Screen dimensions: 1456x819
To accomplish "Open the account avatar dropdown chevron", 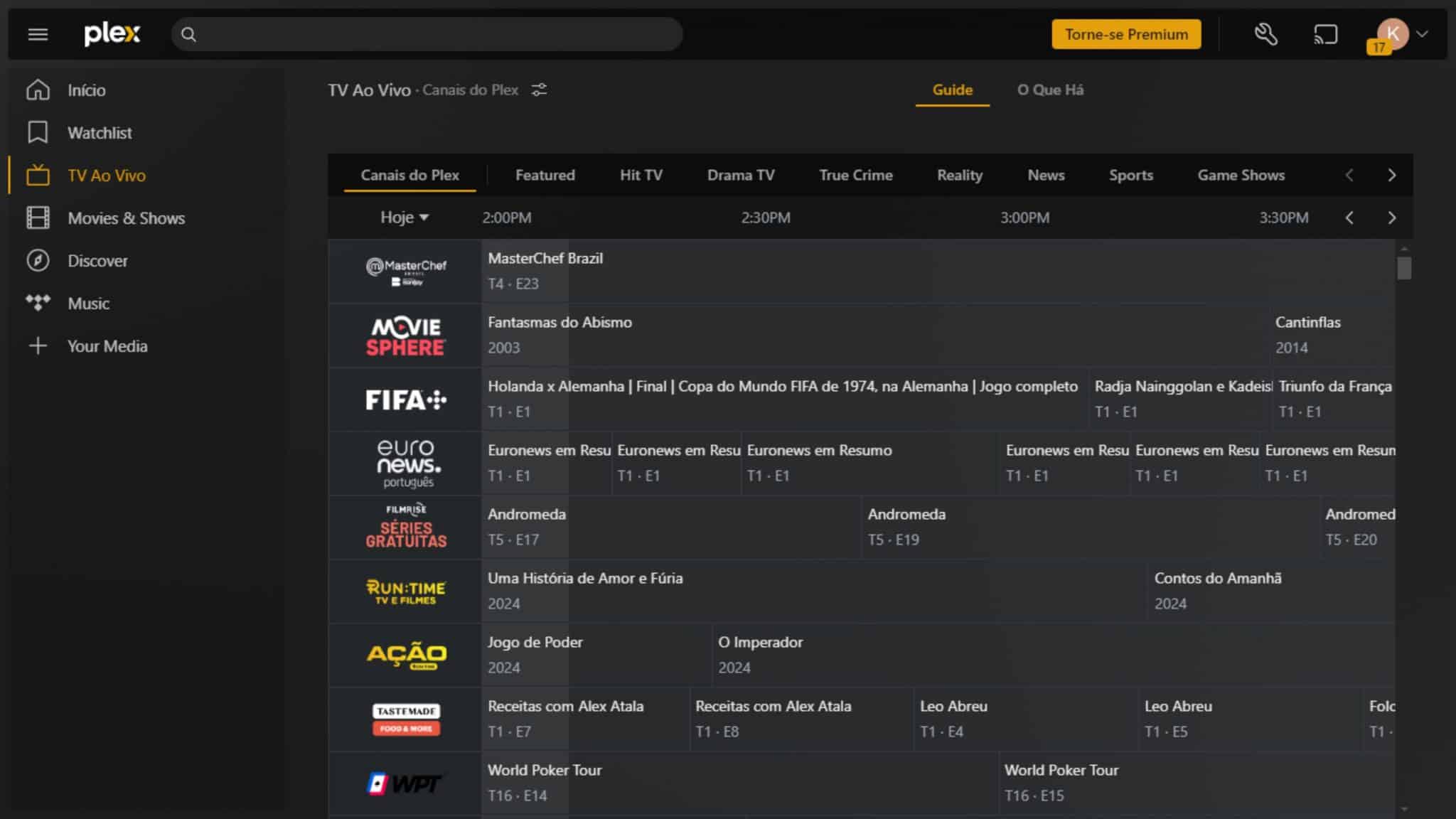I will [1423, 33].
